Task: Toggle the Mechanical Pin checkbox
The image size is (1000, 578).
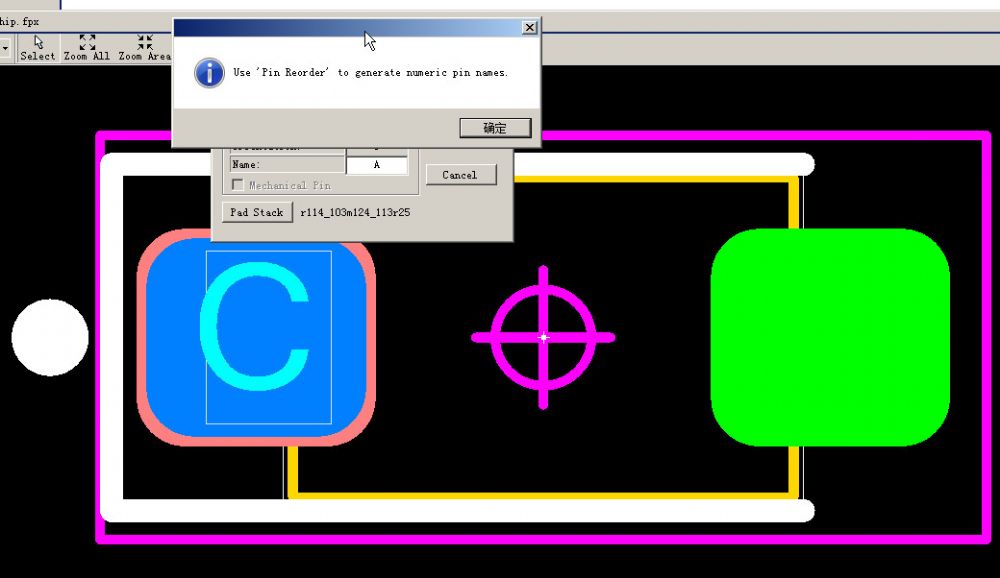Action: pyautogui.click(x=238, y=185)
